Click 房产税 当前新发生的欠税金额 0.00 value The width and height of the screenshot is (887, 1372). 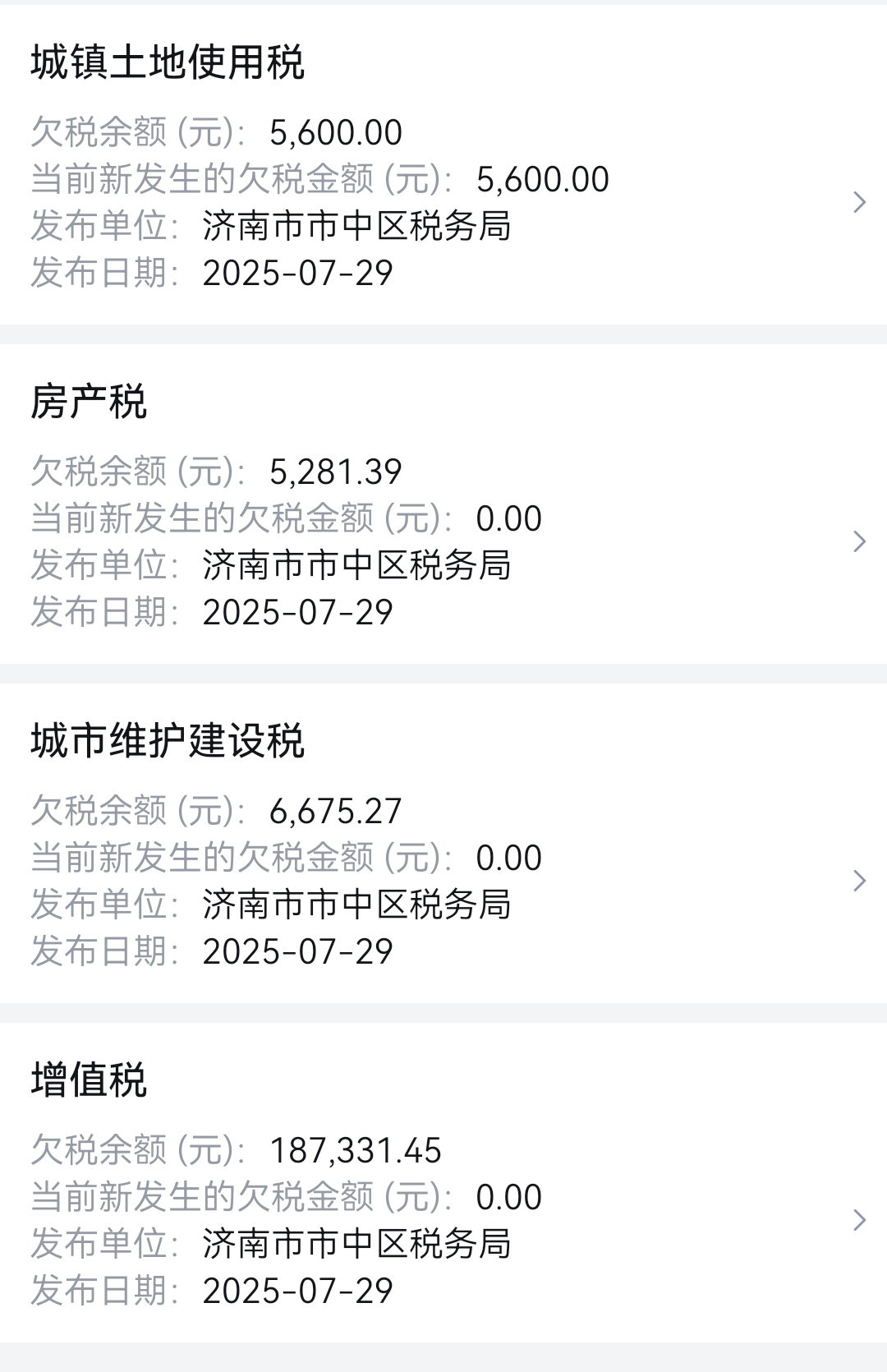click(x=509, y=518)
